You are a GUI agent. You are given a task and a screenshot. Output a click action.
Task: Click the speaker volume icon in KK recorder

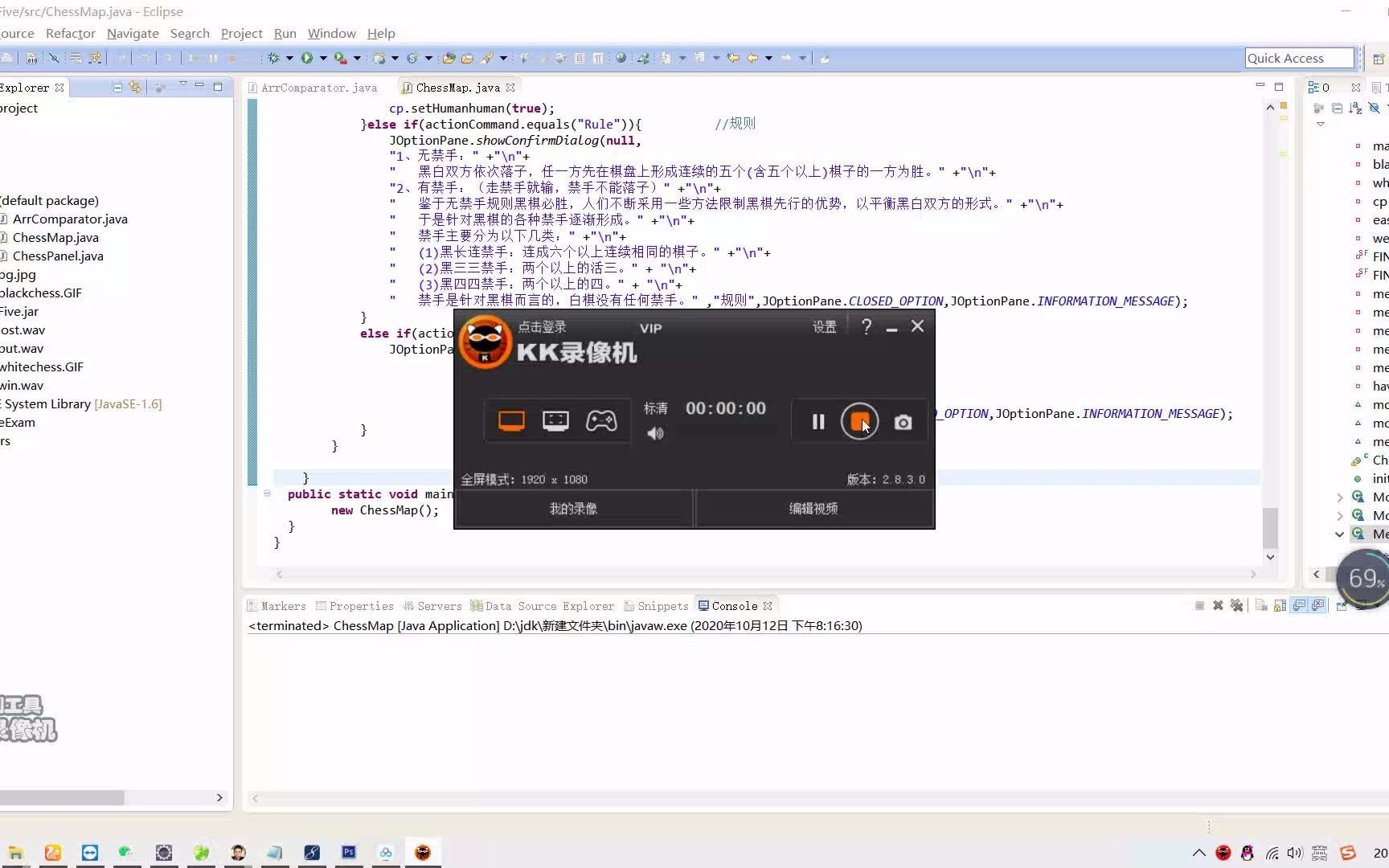pyautogui.click(x=656, y=433)
